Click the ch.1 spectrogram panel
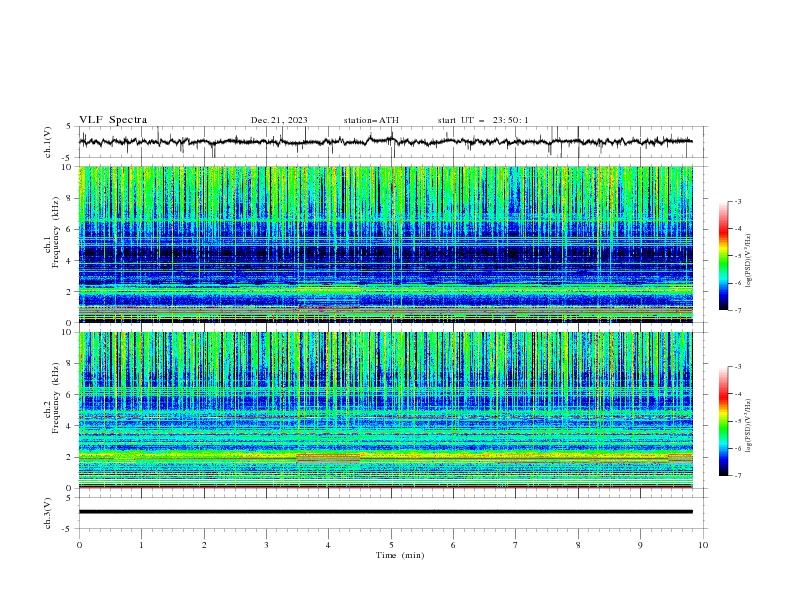The height and width of the screenshot is (612, 792). pyautogui.click(x=386, y=244)
